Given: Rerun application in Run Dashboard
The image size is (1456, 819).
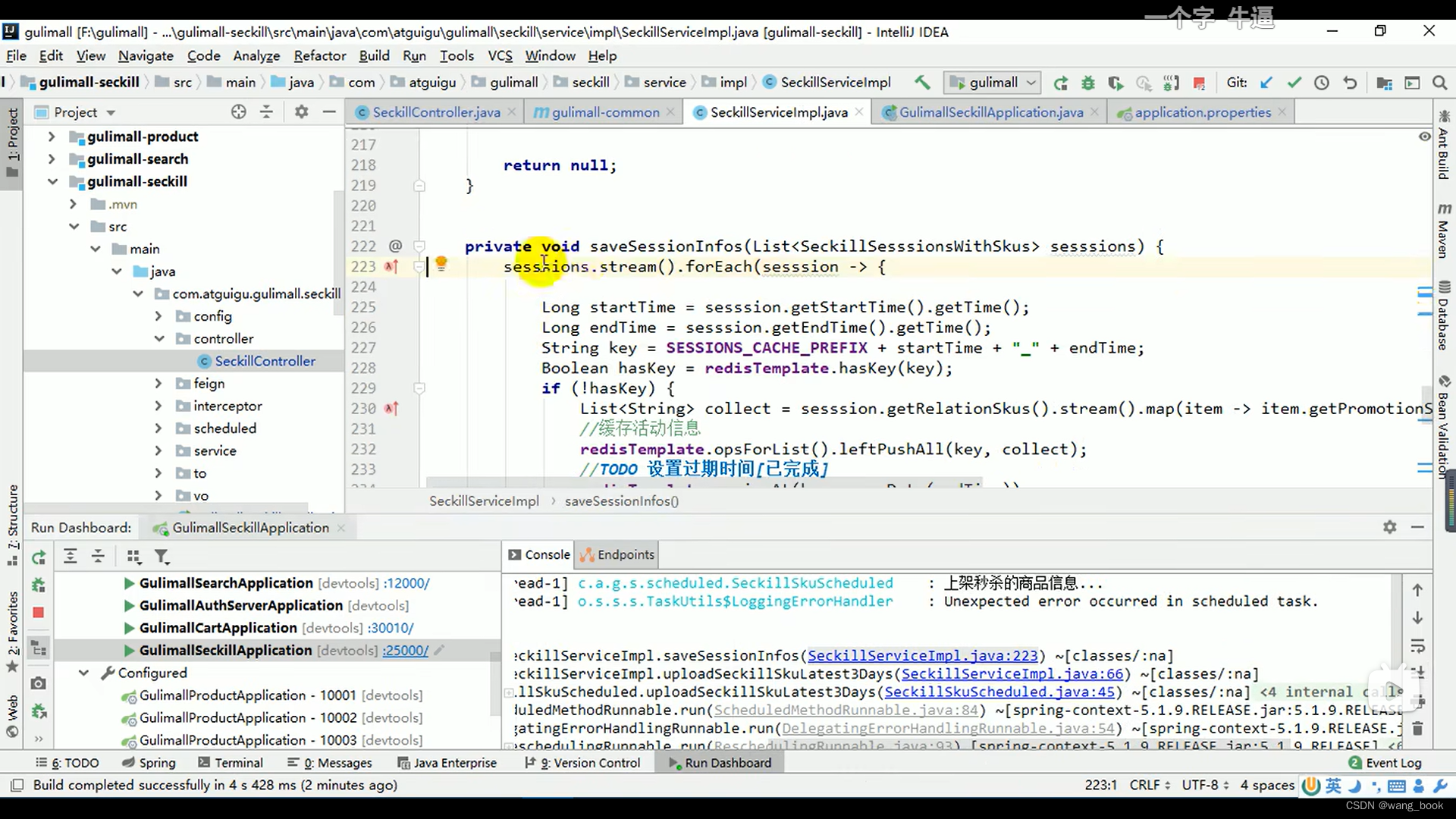Looking at the screenshot, I should pyautogui.click(x=39, y=558).
